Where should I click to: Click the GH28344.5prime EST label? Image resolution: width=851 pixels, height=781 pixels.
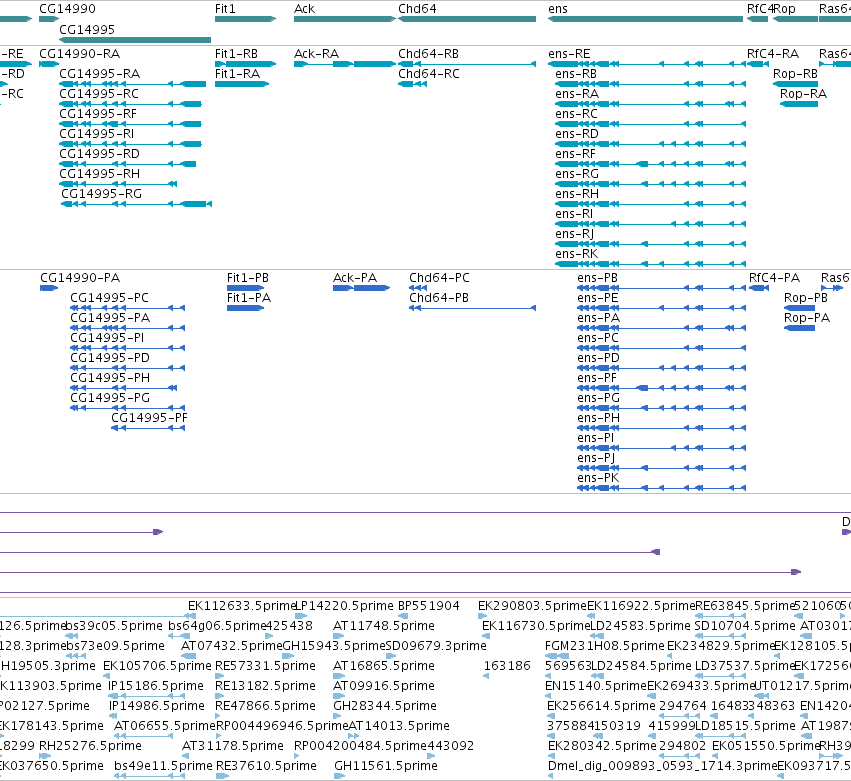coord(385,706)
